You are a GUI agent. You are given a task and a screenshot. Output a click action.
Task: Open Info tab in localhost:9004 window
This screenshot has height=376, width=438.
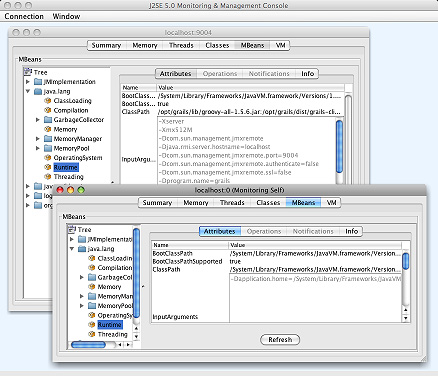coord(308,74)
